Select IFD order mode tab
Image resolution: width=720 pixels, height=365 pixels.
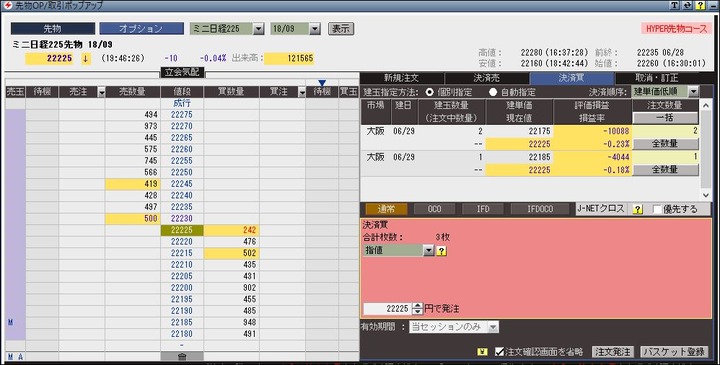coord(483,209)
